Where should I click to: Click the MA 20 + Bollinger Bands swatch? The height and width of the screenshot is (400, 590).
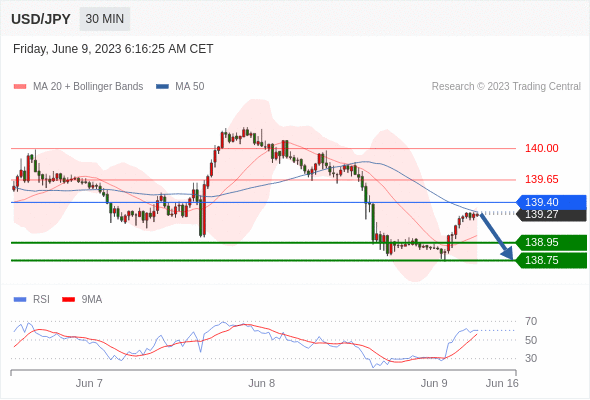pyautogui.click(x=20, y=87)
